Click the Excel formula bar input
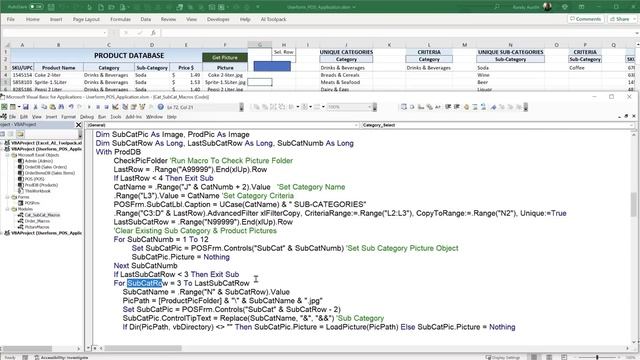The image size is (640, 360). click(398, 33)
